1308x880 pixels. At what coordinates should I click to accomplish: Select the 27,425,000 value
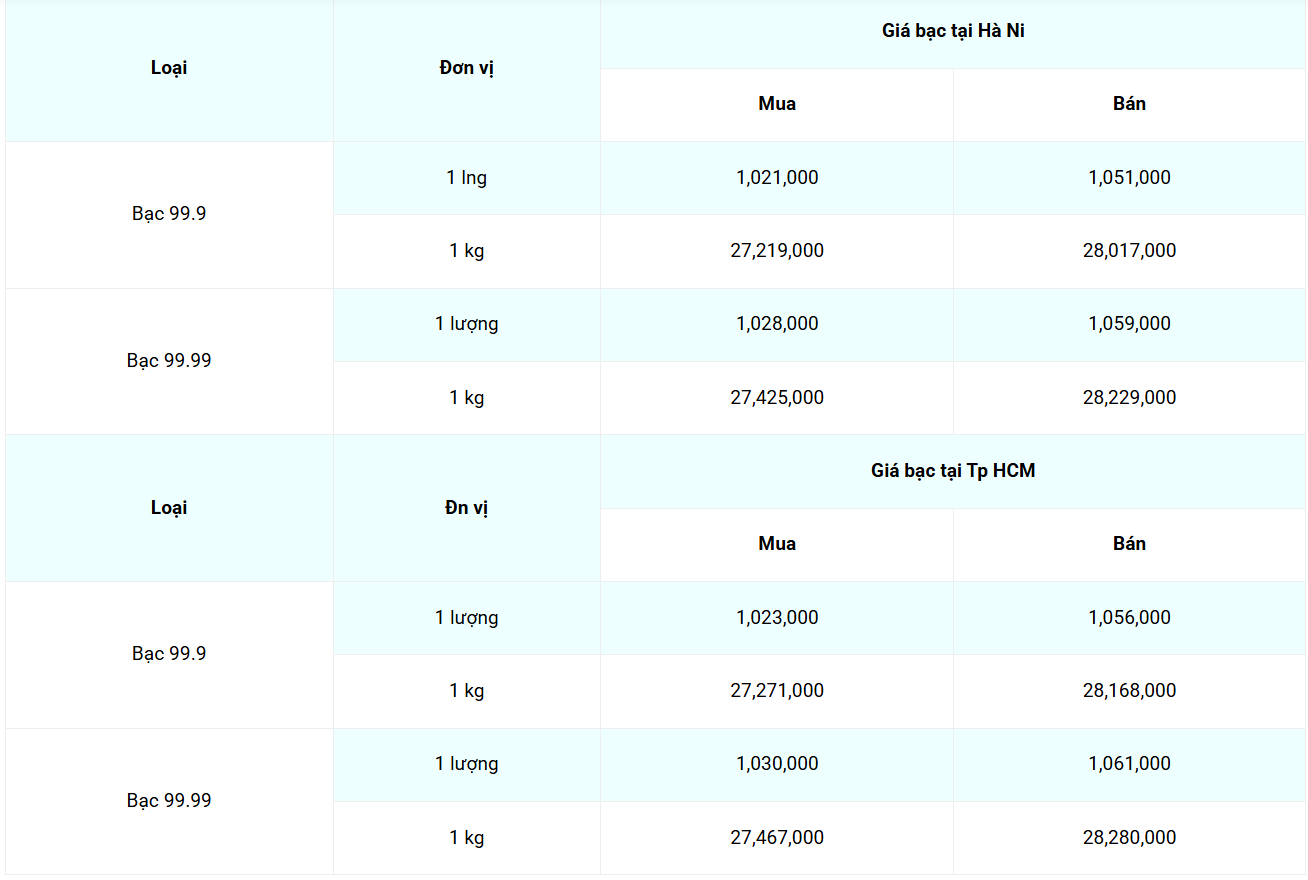(777, 398)
